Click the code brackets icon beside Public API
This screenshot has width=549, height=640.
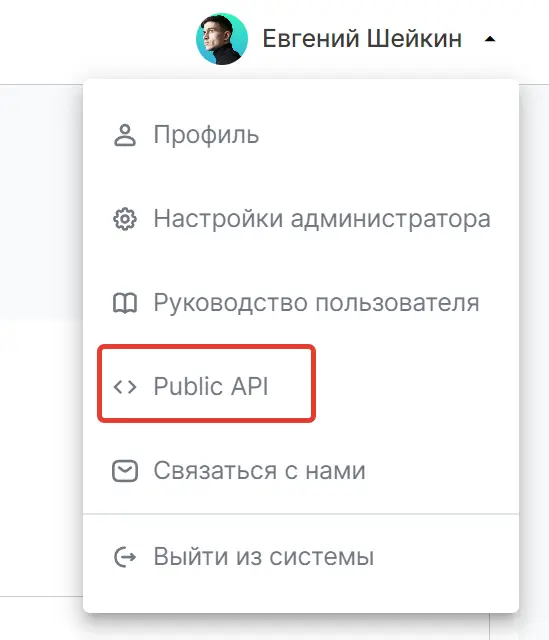click(125, 387)
